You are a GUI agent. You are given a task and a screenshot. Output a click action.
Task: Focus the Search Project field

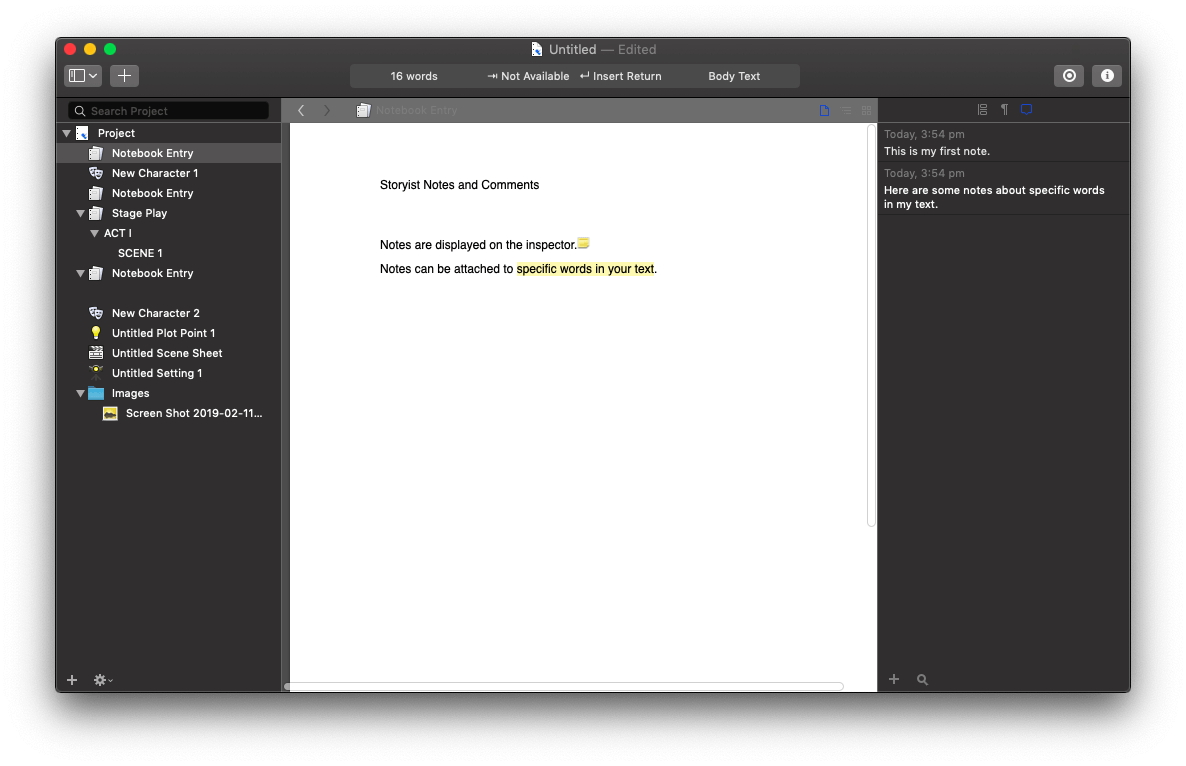[x=169, y=110]
